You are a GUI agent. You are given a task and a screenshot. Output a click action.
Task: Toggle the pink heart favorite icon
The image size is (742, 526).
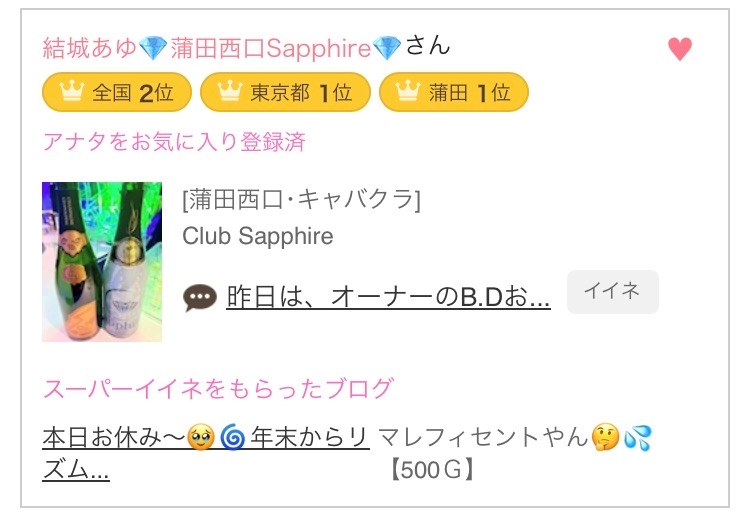coord(680,48)
